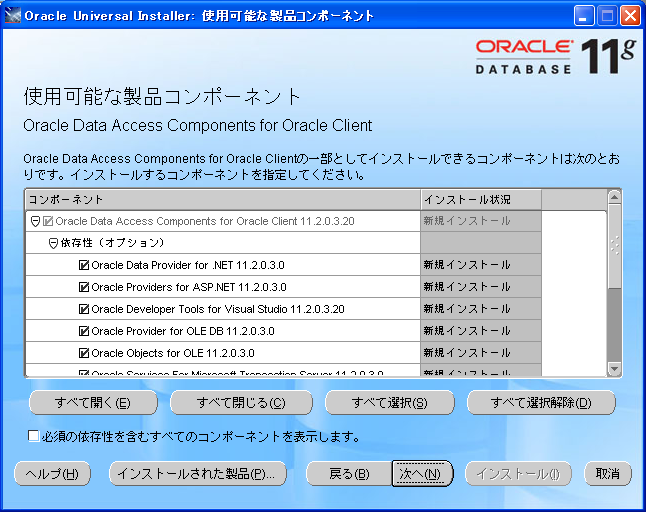Uncheck Oracle Data Provider for .NET checkbox
This screenshot has height=512, width=646.
[x=84, y=265]
